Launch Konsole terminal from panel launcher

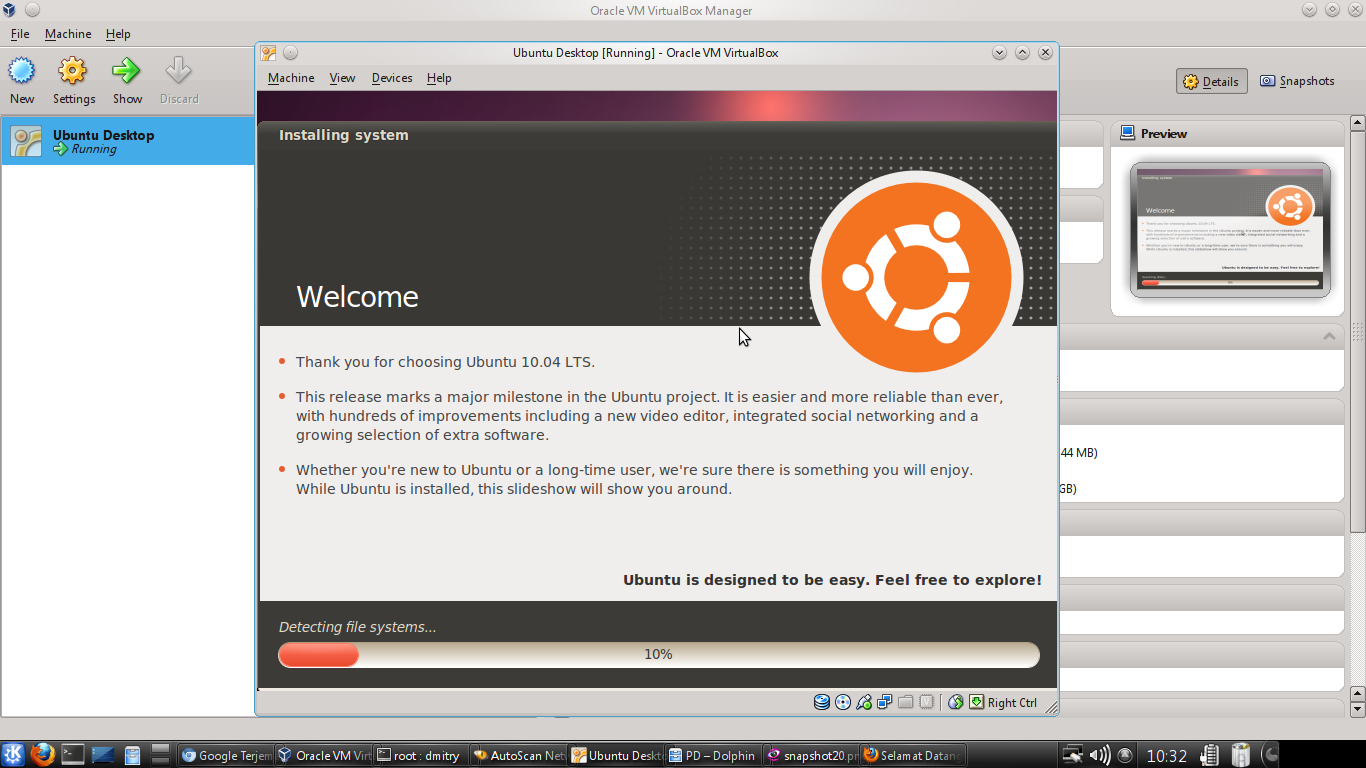click(x=72, y=755)
